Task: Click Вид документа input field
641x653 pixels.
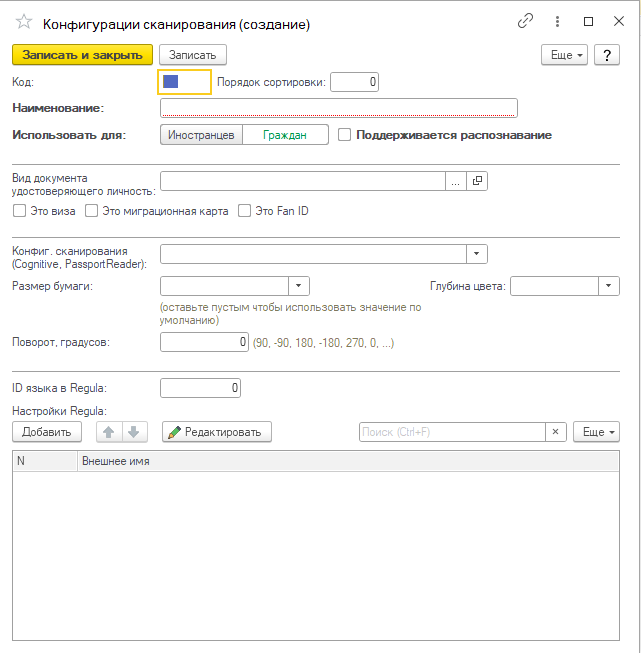Action: tap(303, 181)
